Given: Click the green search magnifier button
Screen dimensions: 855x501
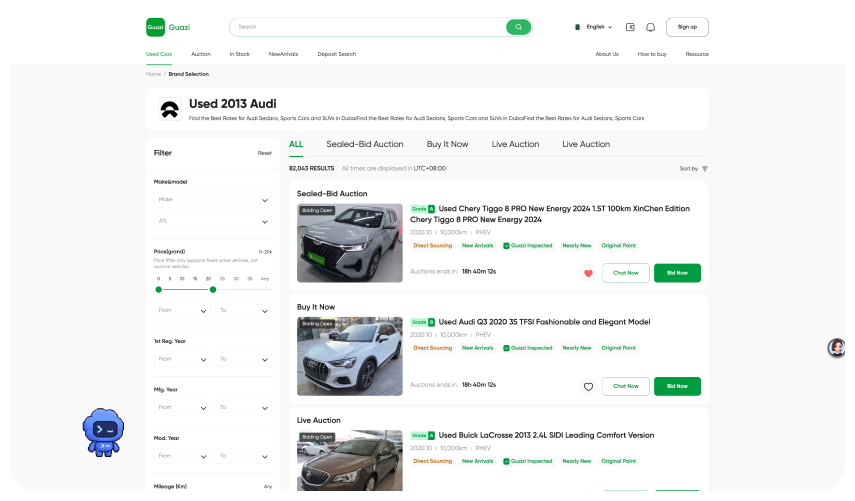Looking at the screenshot, I should (x=518, y=27).
